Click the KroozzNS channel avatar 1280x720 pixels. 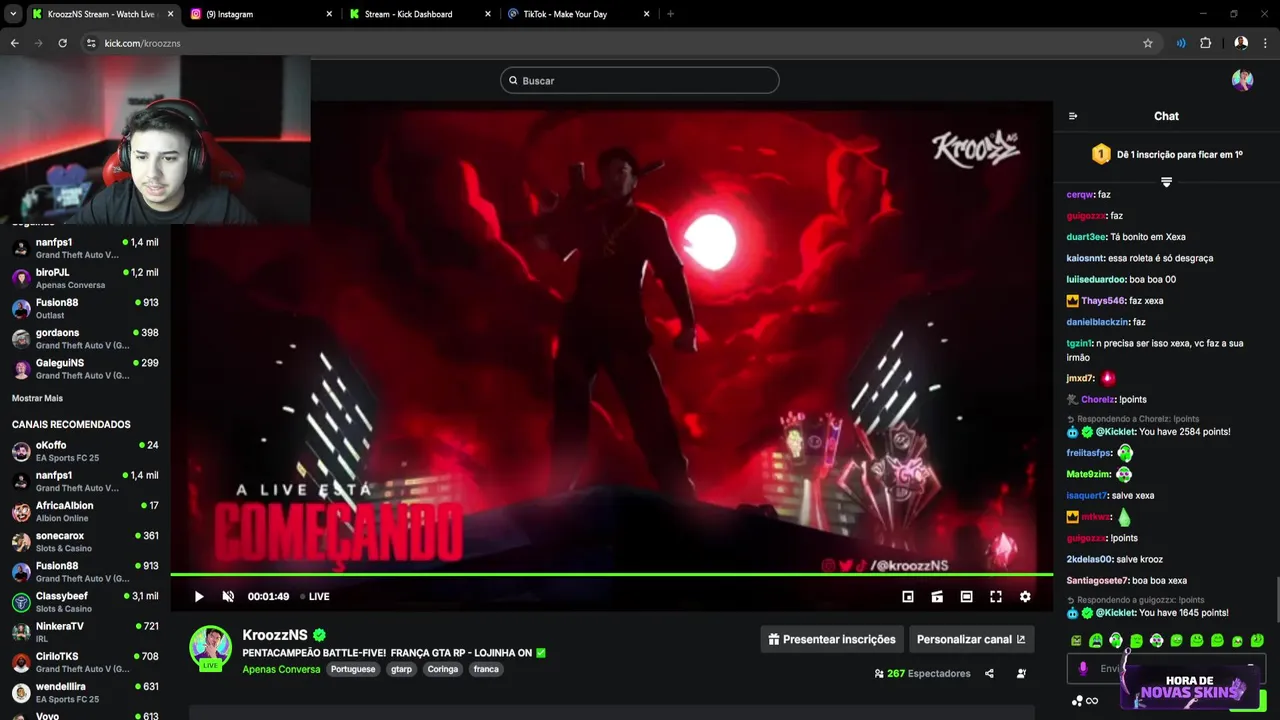click(211, 647)
